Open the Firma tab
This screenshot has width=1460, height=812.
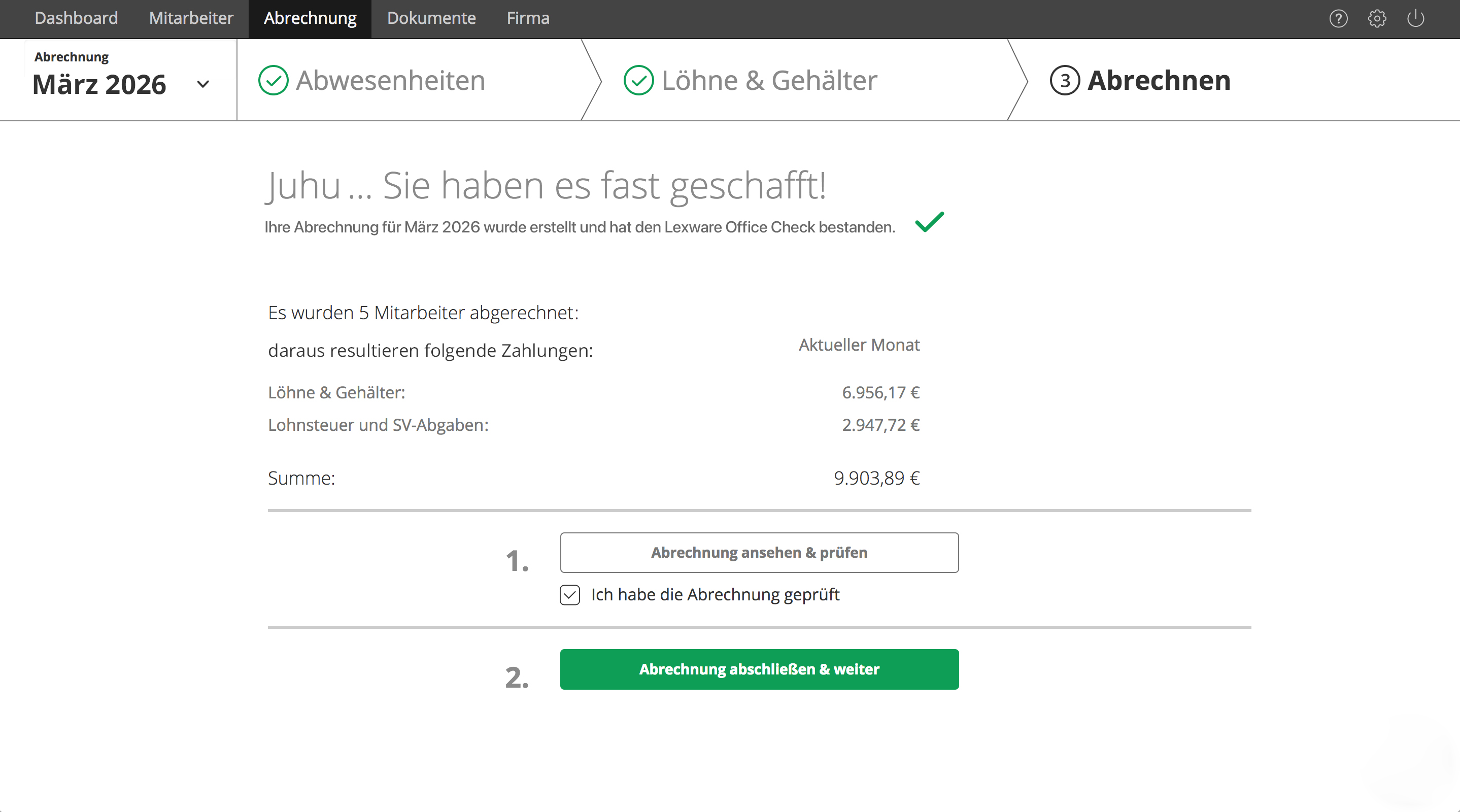(x=528, y=18)
